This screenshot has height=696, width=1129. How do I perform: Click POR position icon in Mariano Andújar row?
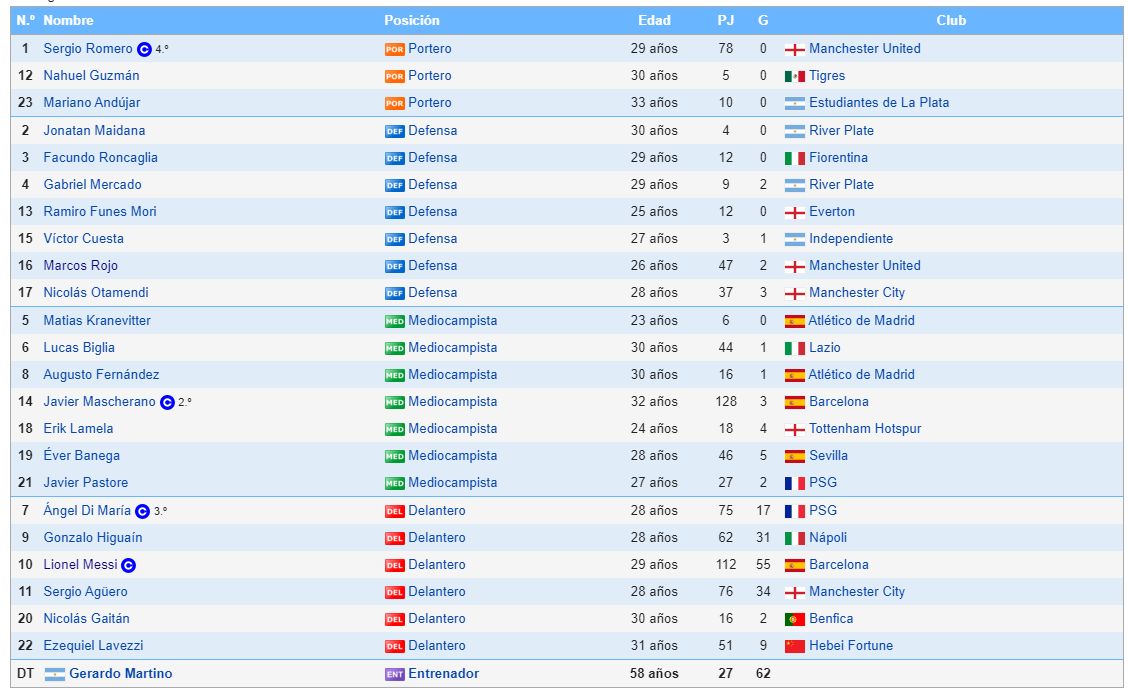coord(395,104)
